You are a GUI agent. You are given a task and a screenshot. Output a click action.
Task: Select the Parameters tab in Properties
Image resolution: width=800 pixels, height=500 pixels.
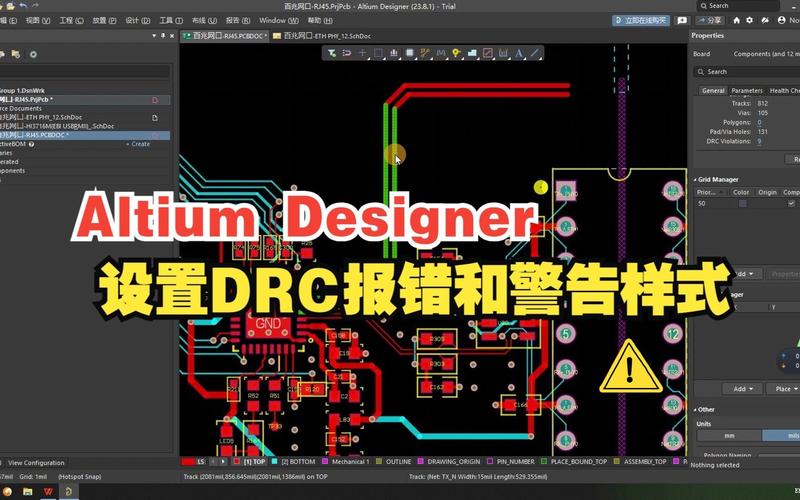[x=747, y=90]
